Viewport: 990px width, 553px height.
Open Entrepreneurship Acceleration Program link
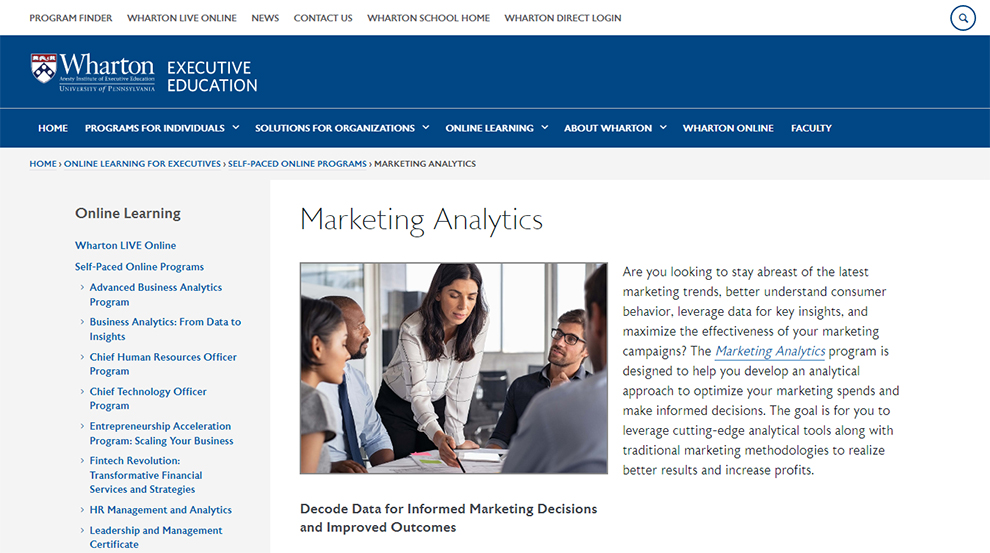tap(161, 433)
